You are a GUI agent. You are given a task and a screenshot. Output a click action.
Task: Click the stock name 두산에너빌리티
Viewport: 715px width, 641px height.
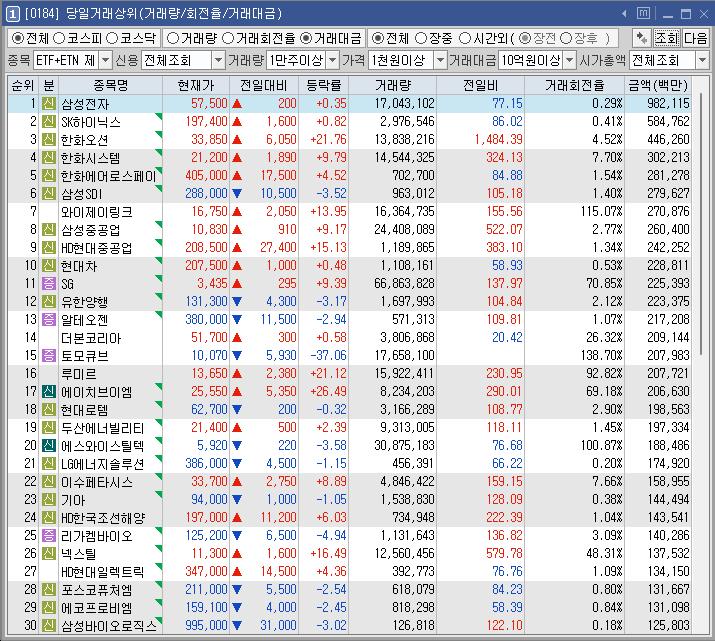coord(103,428)
